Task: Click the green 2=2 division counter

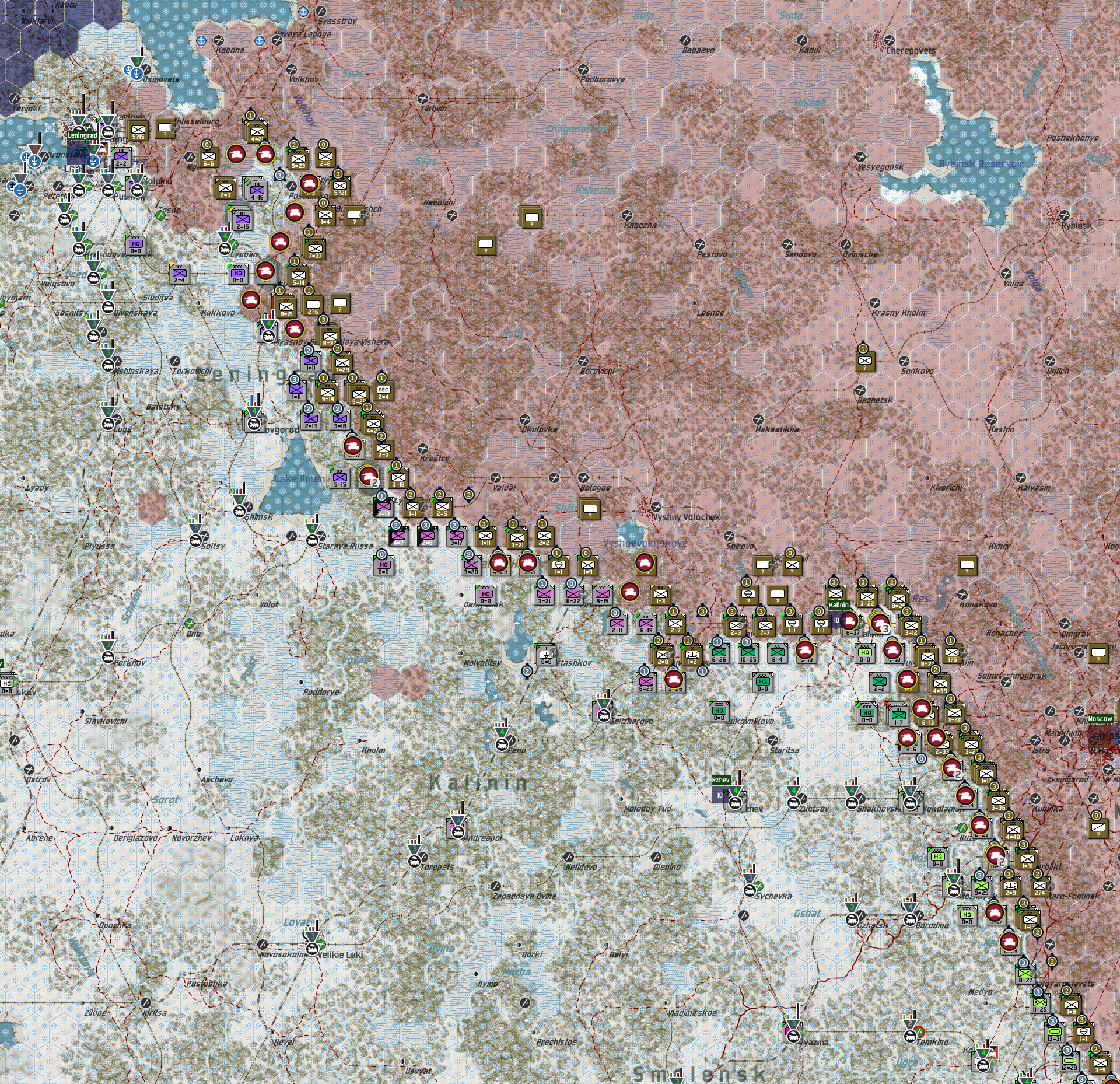Action: [x=879, y=683]
